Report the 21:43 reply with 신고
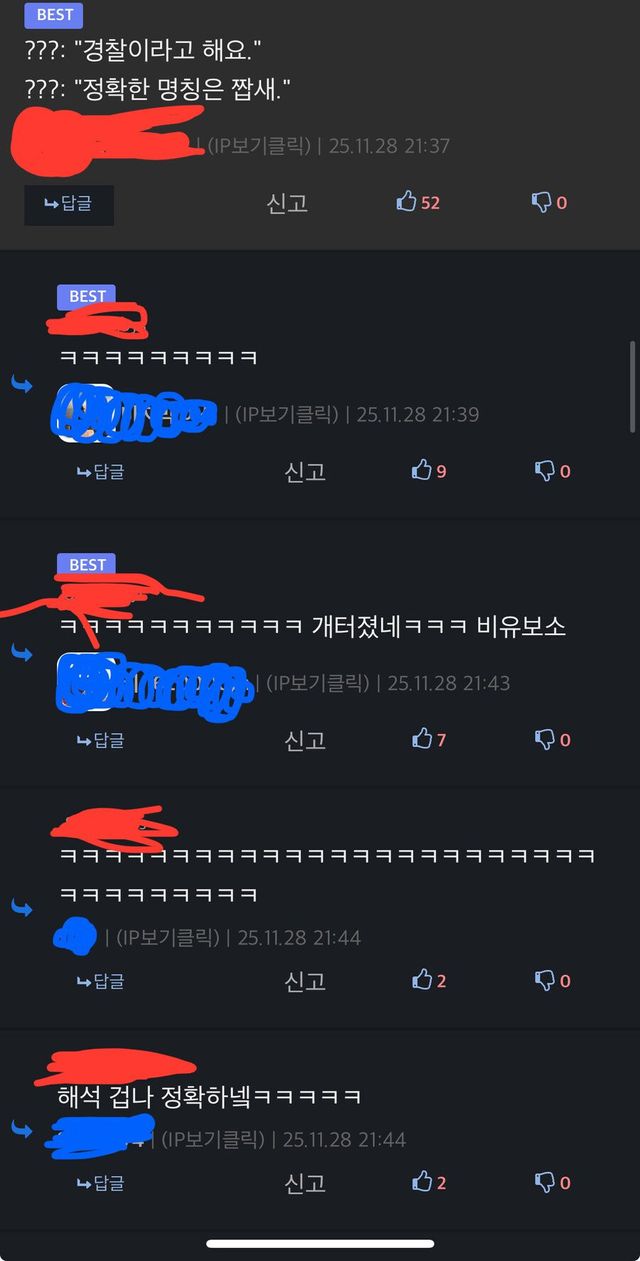 pos(305,740)
